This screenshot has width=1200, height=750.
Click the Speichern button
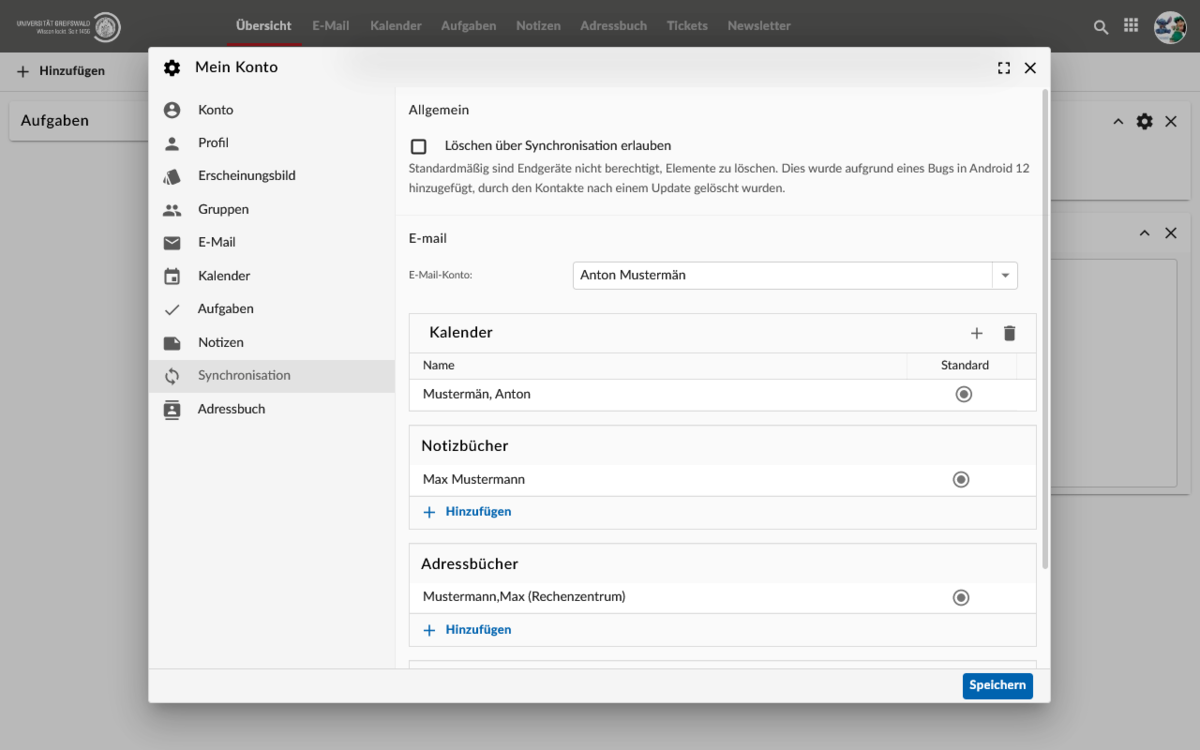point(997,685)
